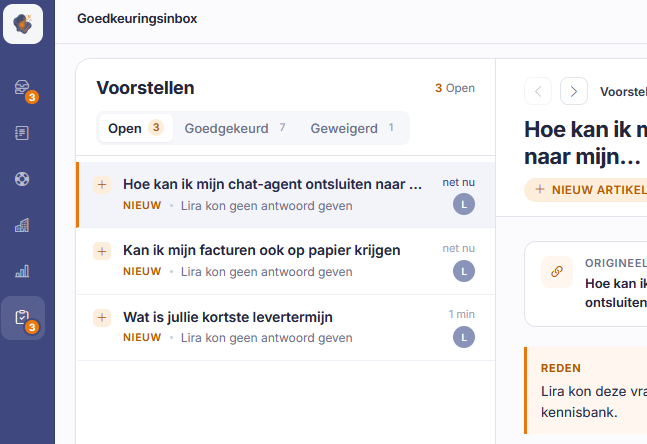
Task: Click the '3 Open' counter text
Action: (455, 88)
